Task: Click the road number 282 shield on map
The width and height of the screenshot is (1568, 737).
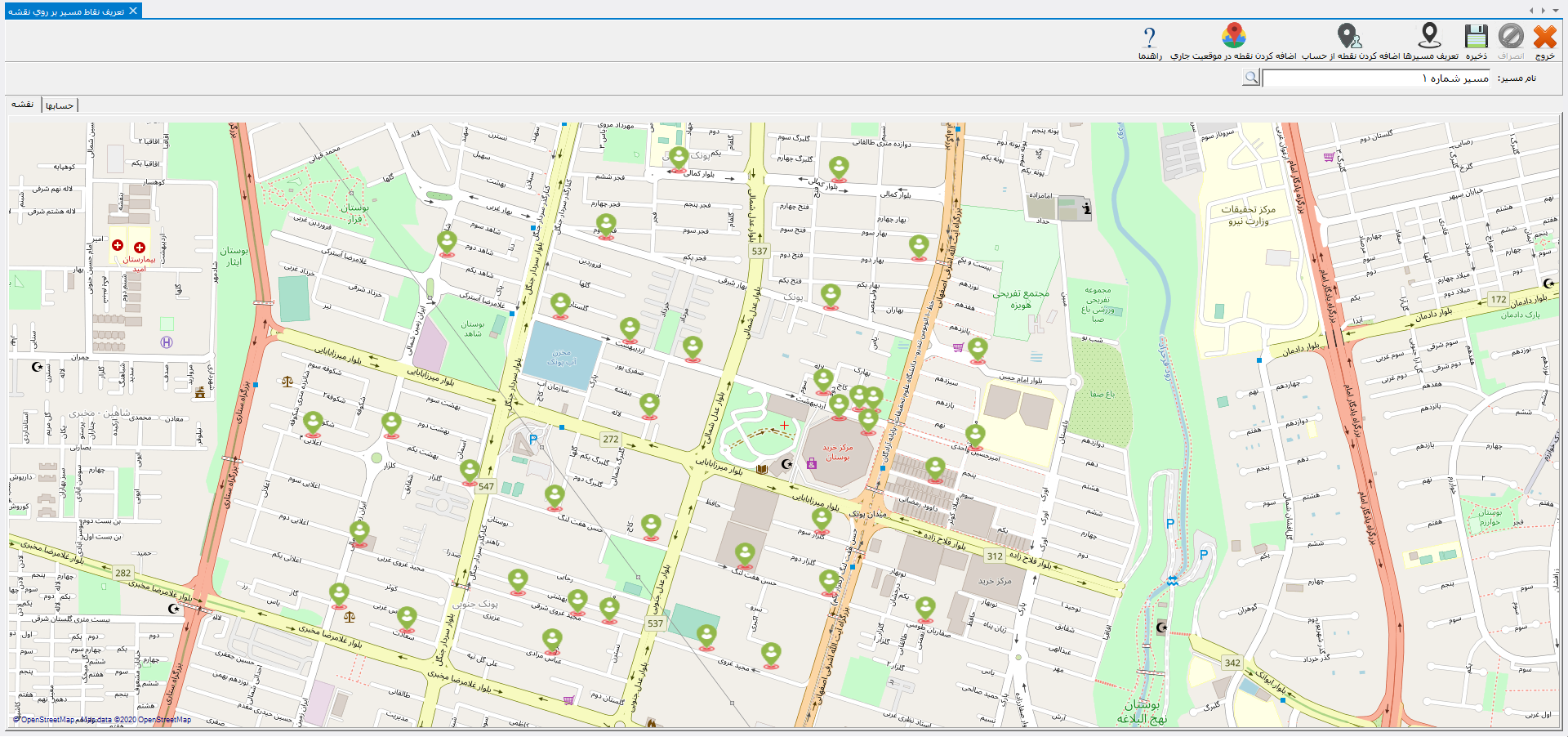Action: (x=123, y=573)
